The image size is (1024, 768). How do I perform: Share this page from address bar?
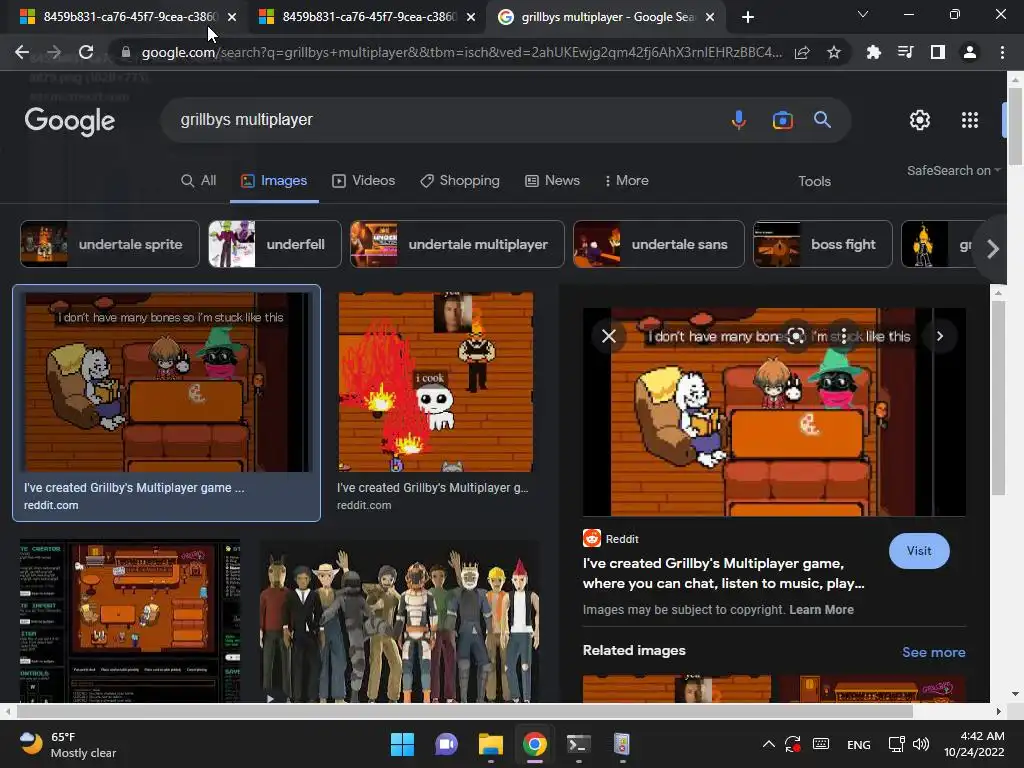click(802, 52)
